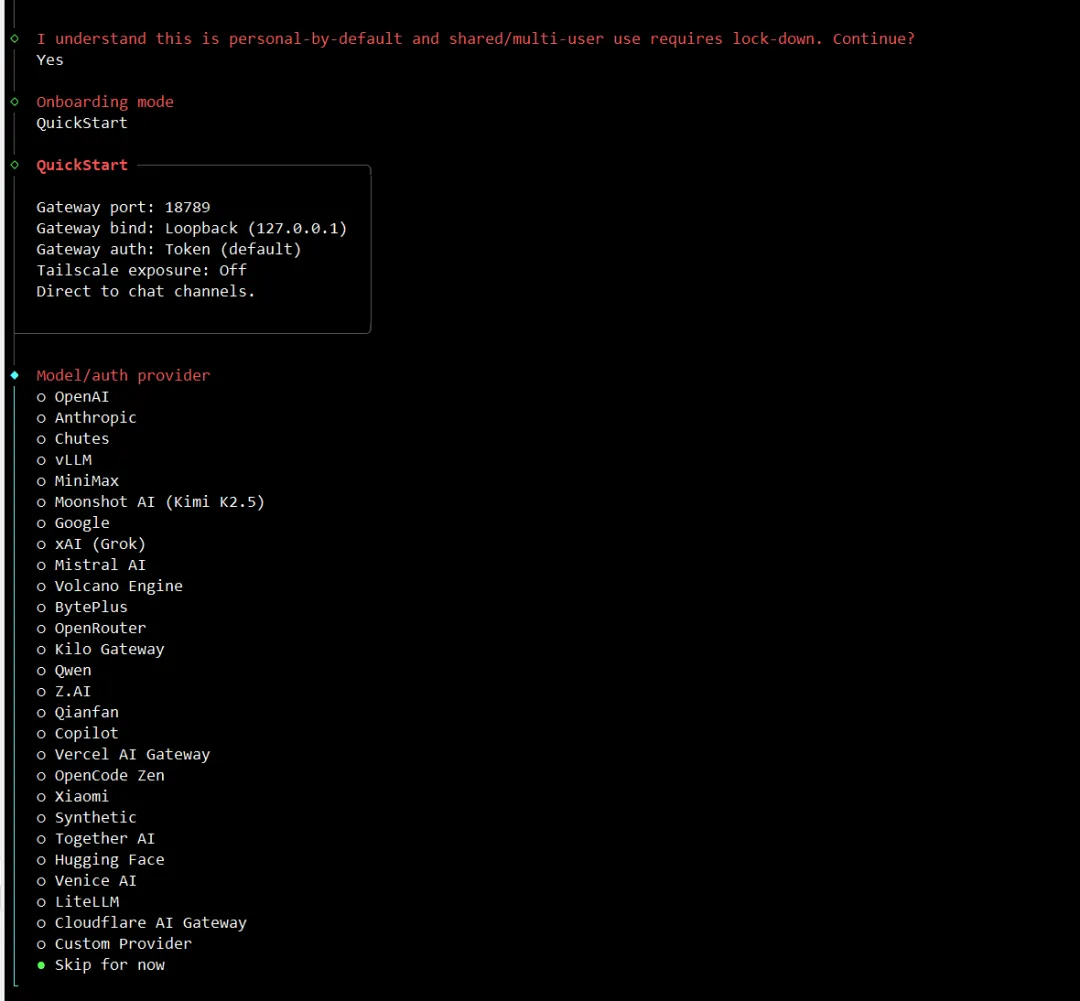Select the LiteLLM provider option
This screenshot has width=1080, height=1001.
click(78, 902)
